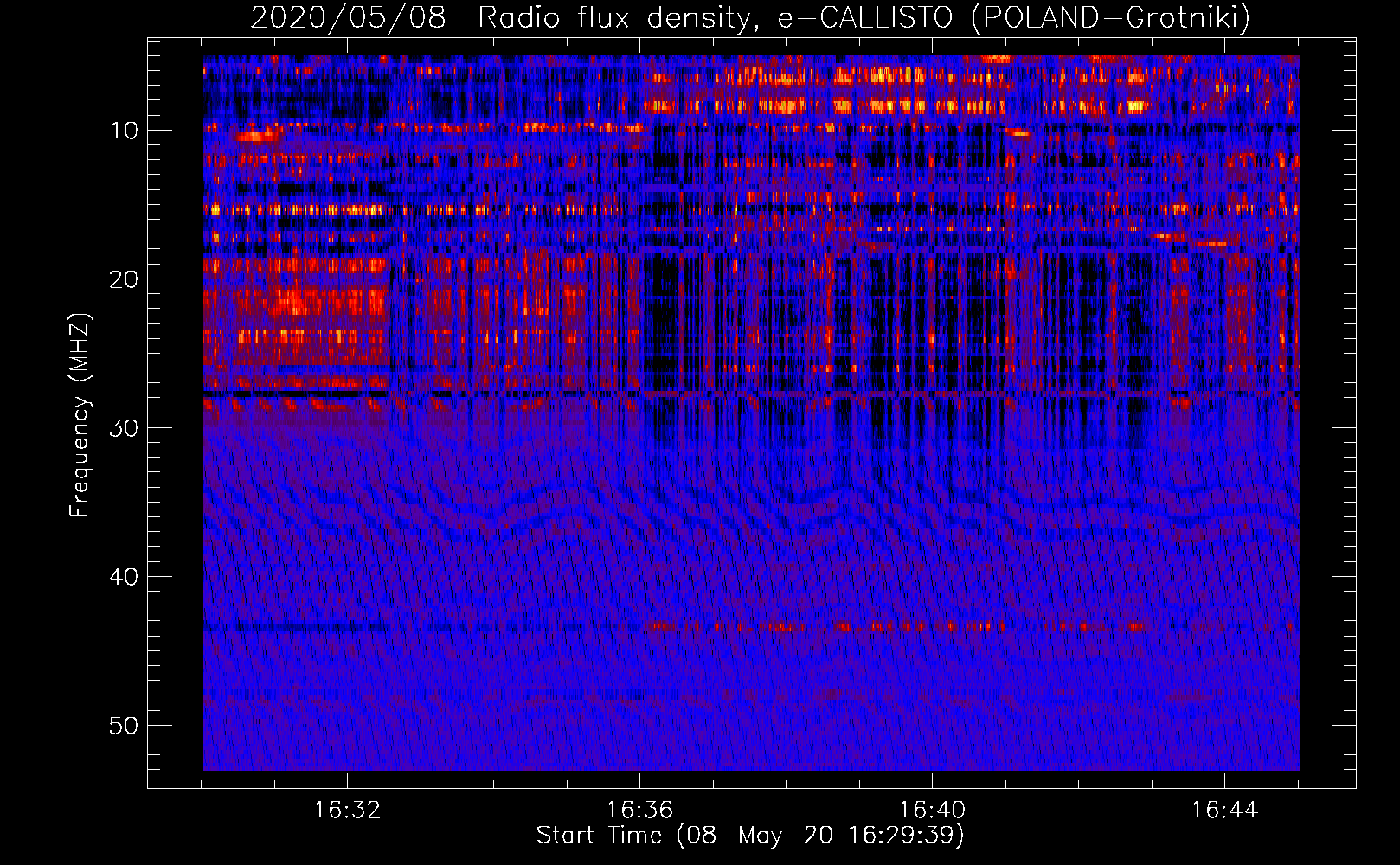Click the plot title mentioning e-CALLISTO POLAND-Grotniki
The image size is (1400, 865).
point(750,17)
